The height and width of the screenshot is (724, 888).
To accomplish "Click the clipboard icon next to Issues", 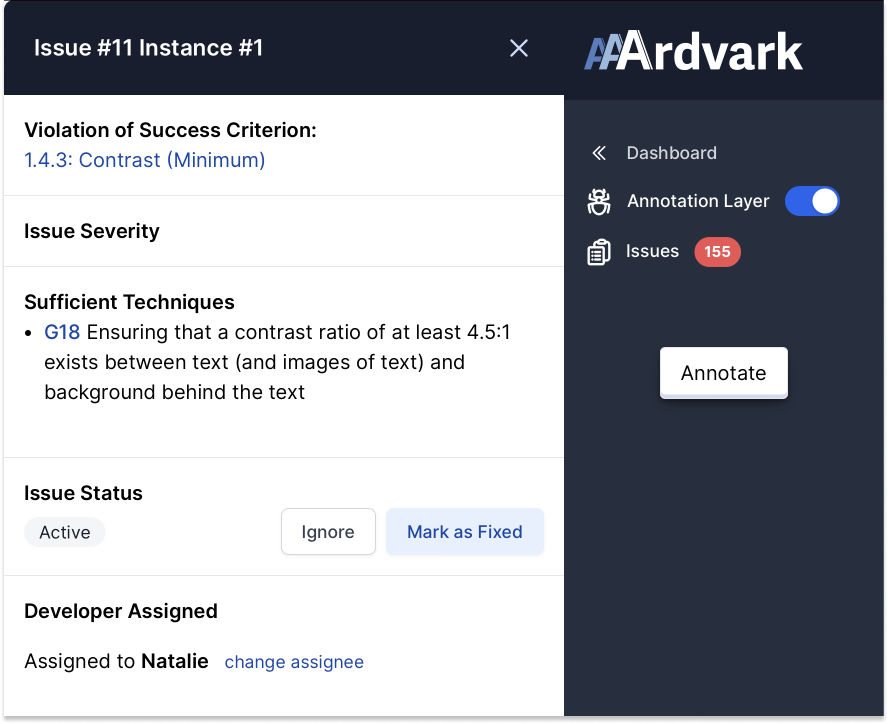I will pos(598,251).
